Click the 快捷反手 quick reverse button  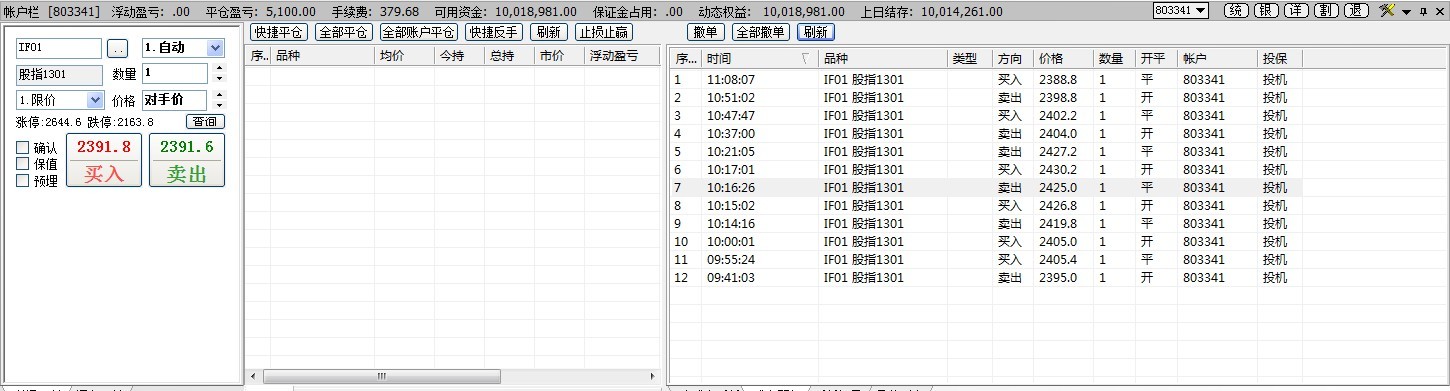pos(494,32)
